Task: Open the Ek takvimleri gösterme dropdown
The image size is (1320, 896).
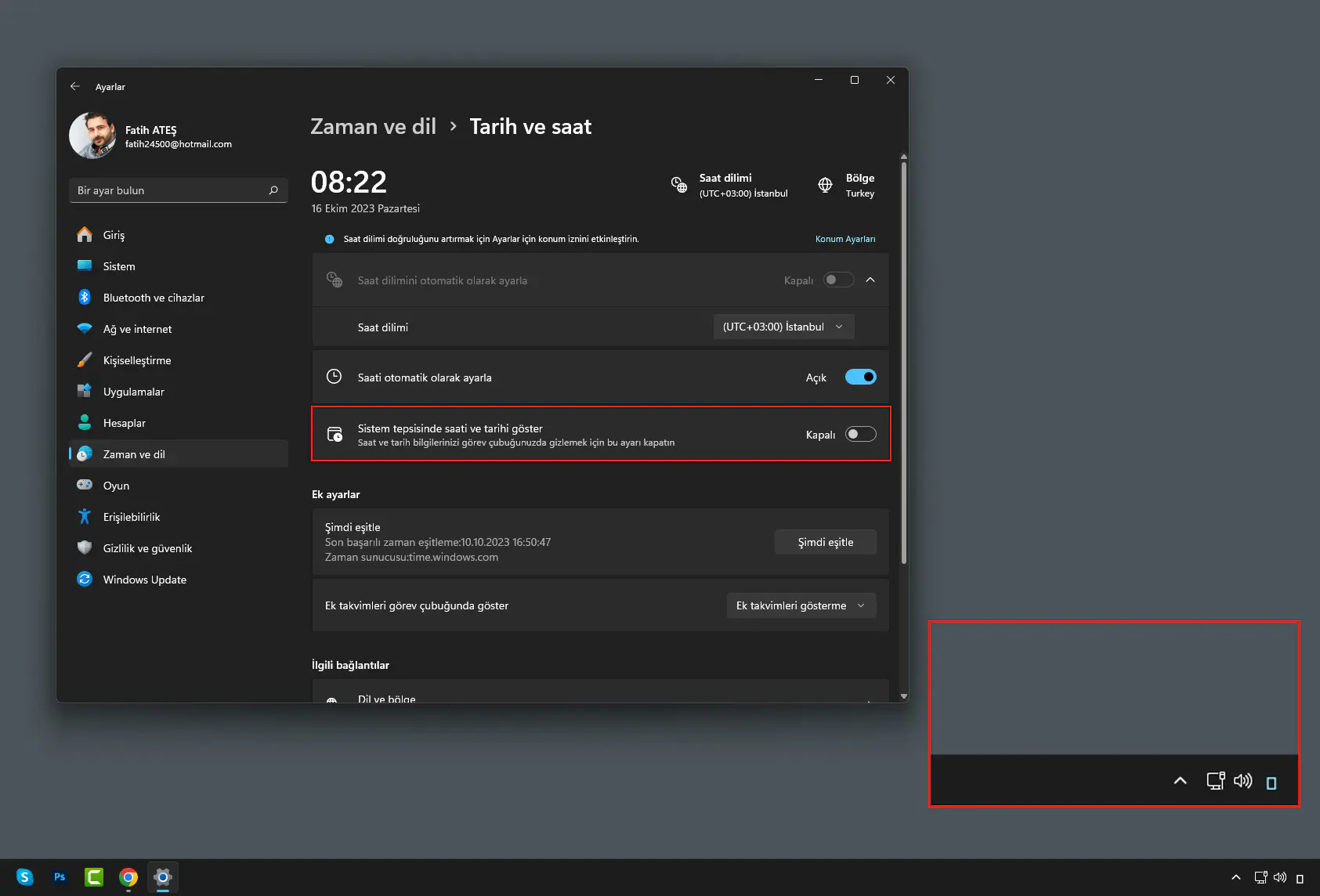Action: [x=801, y=605]
